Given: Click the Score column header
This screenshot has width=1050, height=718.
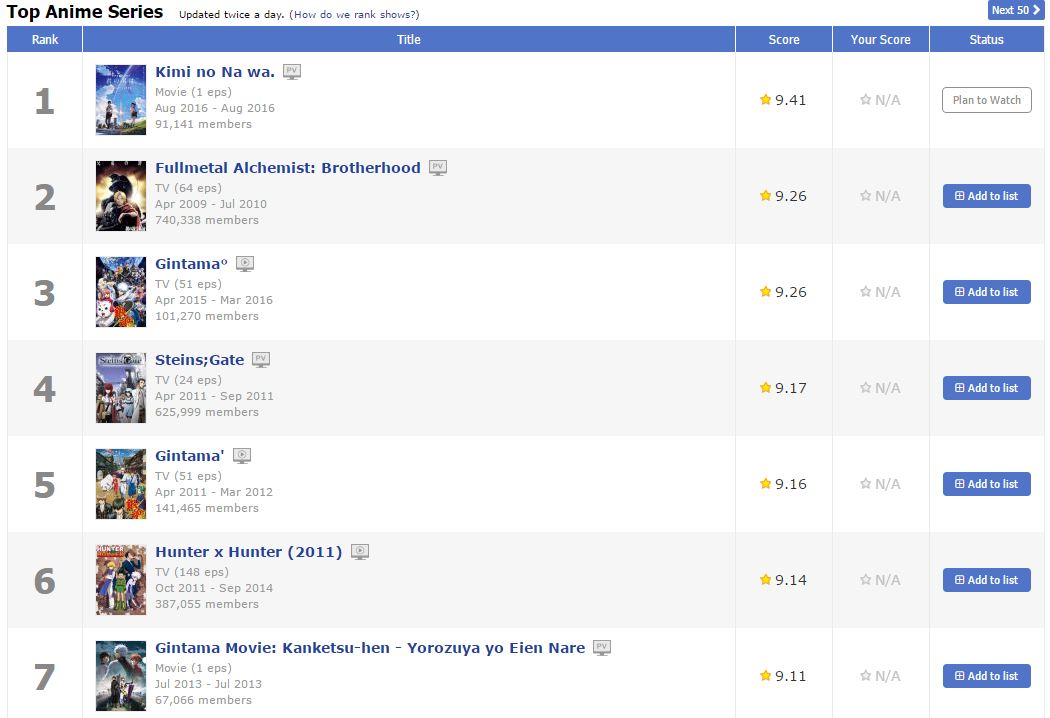Looking at the screenshot, I should click(x=783, y=40).
